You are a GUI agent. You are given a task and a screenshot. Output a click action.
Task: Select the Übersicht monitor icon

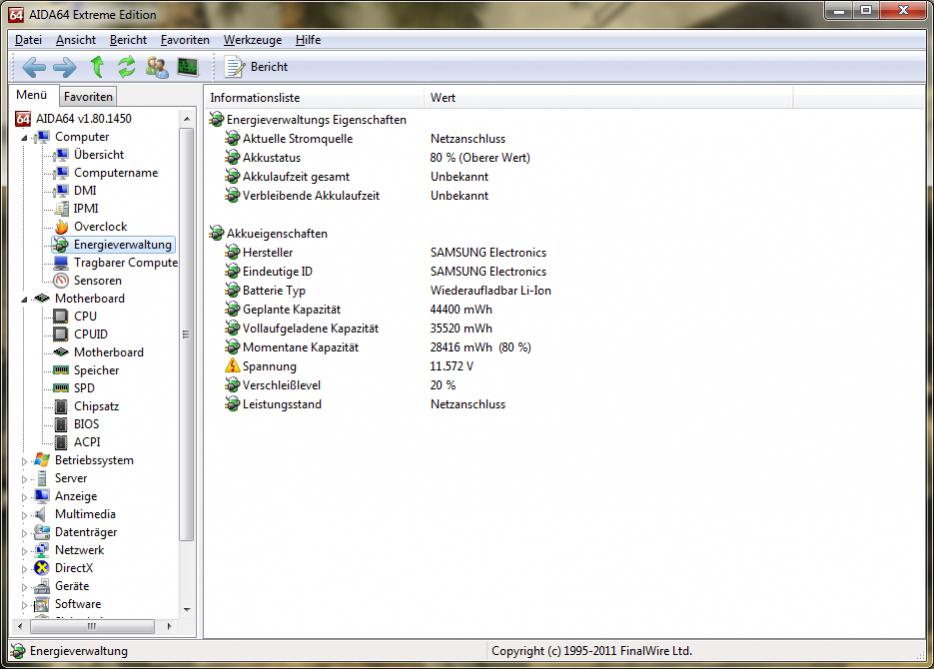[61, 155]
